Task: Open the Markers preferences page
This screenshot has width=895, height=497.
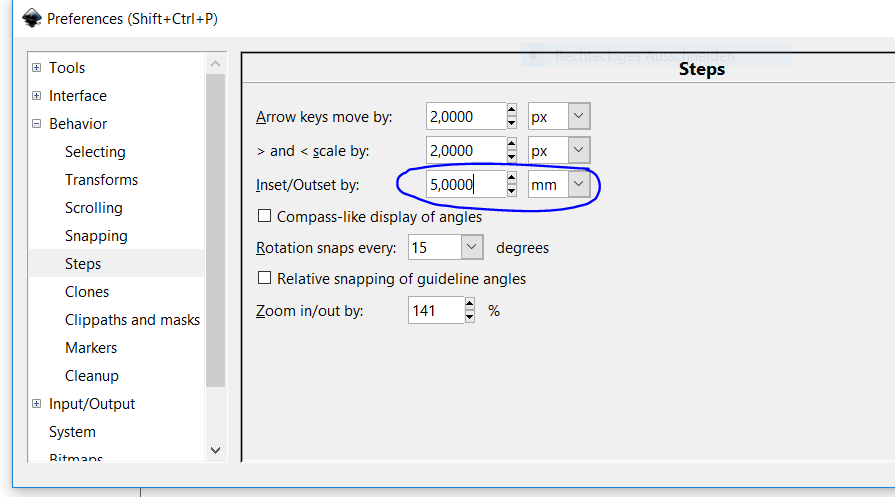Action: pos(91,347)
